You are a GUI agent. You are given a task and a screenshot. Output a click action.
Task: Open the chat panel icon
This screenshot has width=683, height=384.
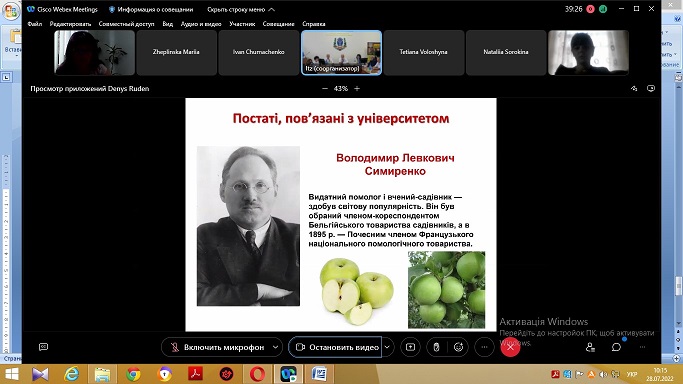point(616,347)
